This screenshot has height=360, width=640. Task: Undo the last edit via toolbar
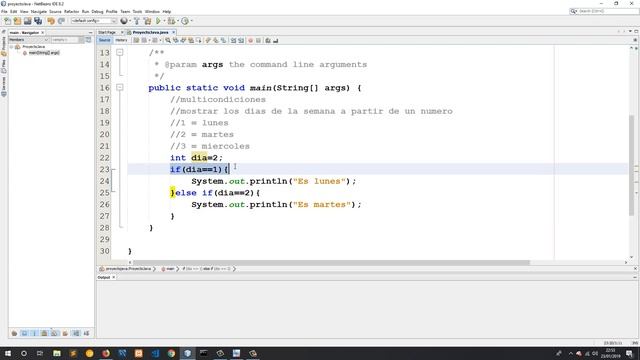click(51, 21)
